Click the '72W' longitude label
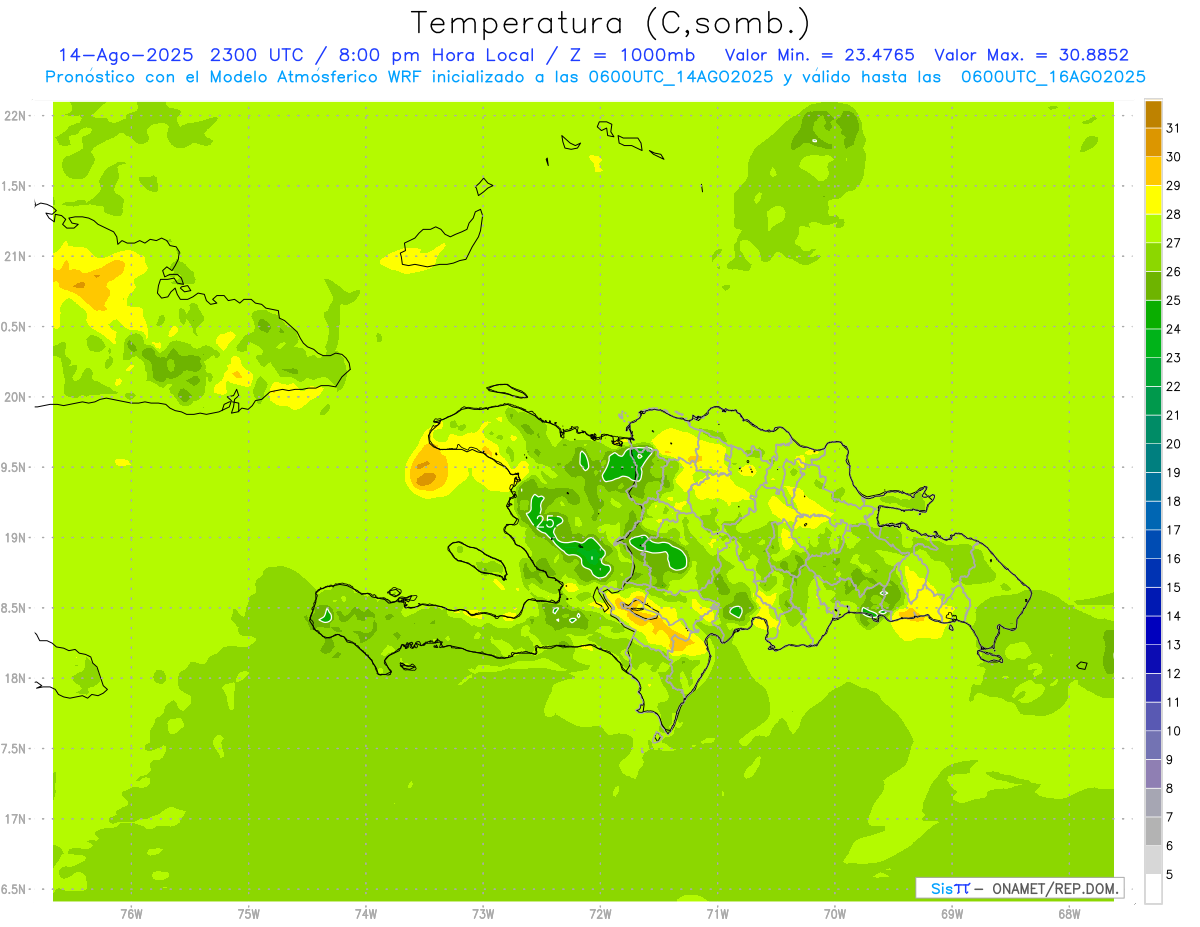1200x927 pixels. [x=600, y=913]
